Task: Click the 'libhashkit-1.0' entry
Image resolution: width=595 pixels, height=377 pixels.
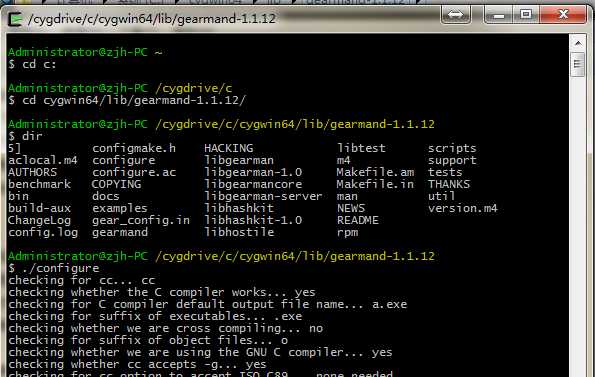Action: (x=253, y=220)
